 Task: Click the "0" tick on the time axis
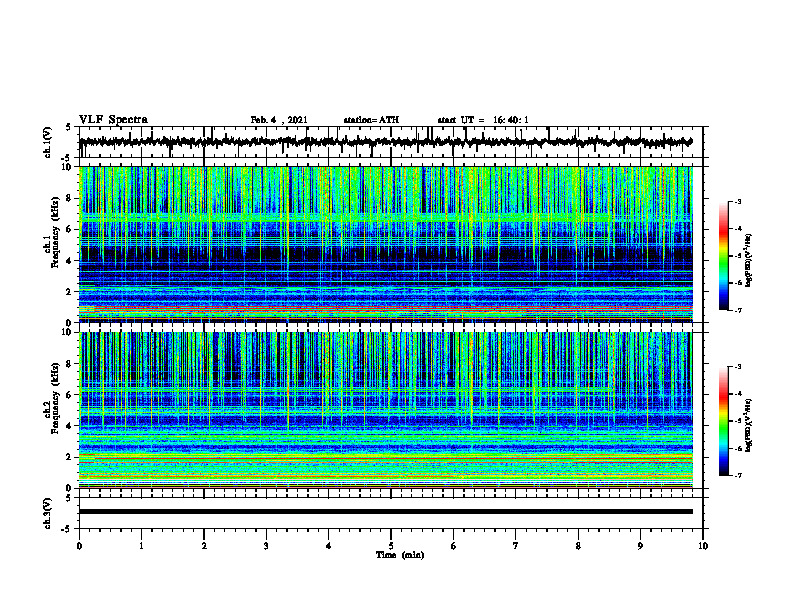(x=79, y=546)
